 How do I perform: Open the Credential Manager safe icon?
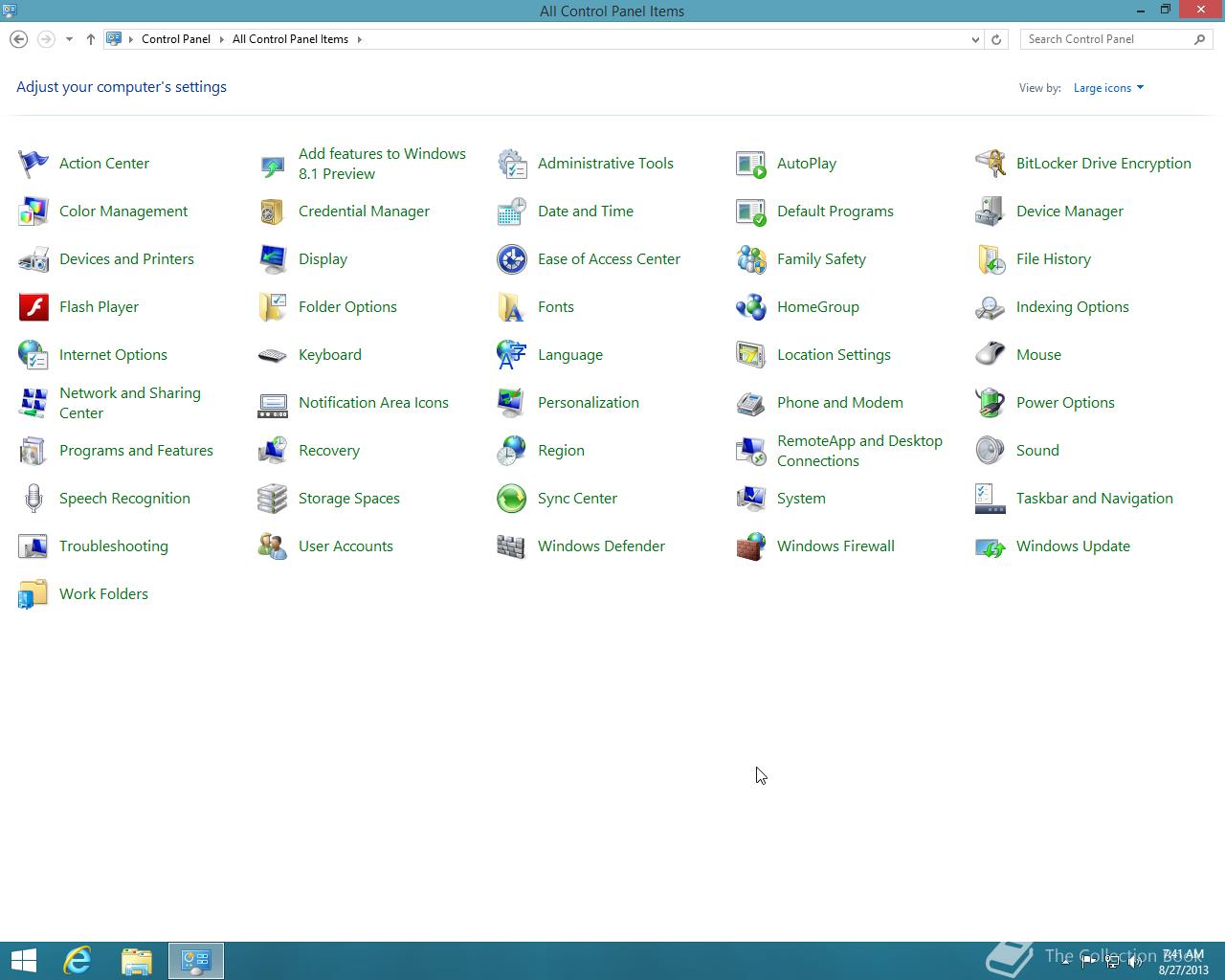click(x=273, y=212)
